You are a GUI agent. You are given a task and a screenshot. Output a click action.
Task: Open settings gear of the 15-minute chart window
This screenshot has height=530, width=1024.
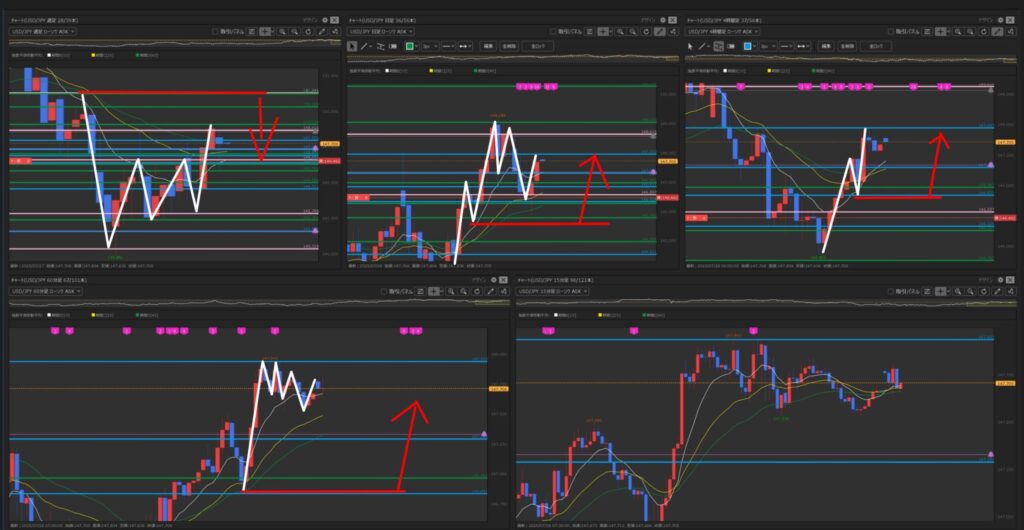click(x=1001, y=281)
